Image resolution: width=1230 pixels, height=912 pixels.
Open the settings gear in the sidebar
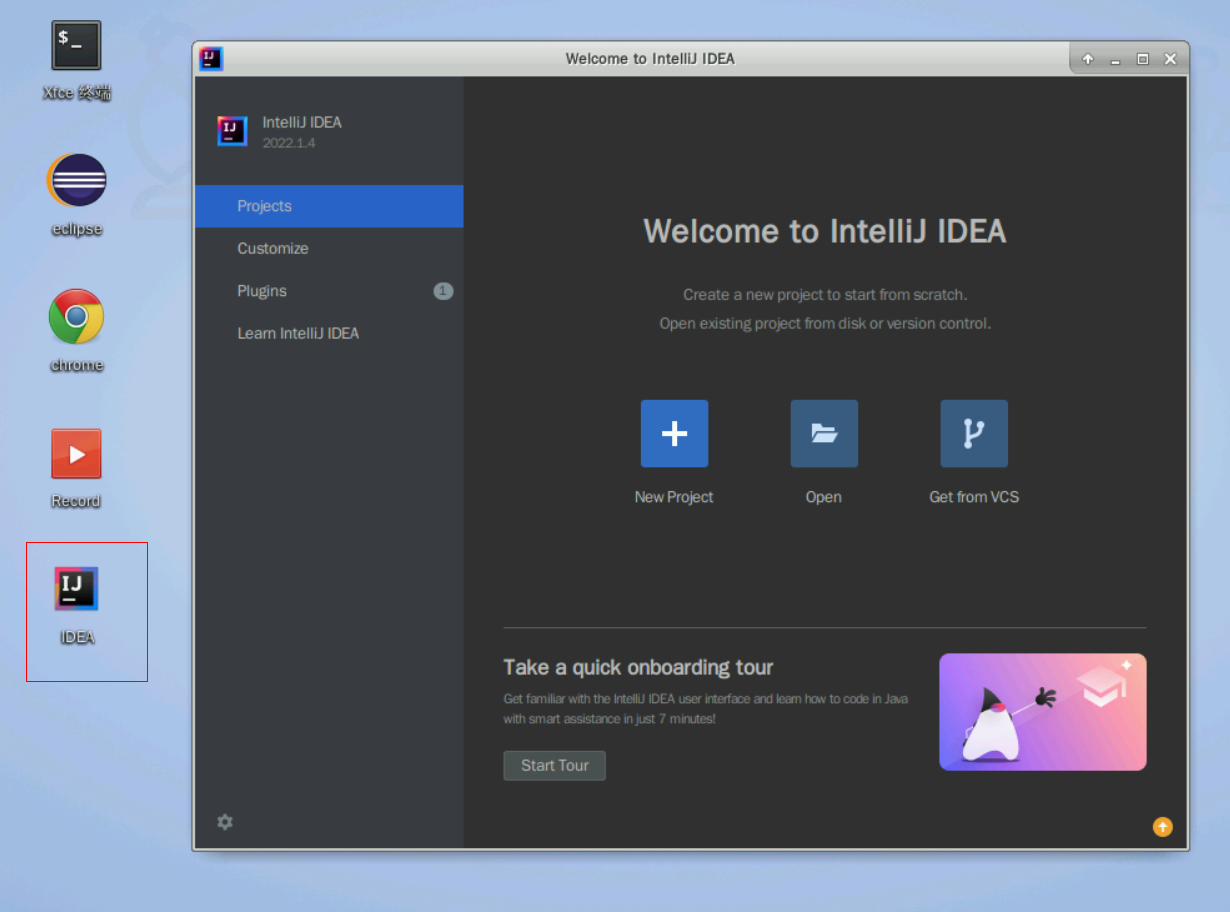pos(225,822)
